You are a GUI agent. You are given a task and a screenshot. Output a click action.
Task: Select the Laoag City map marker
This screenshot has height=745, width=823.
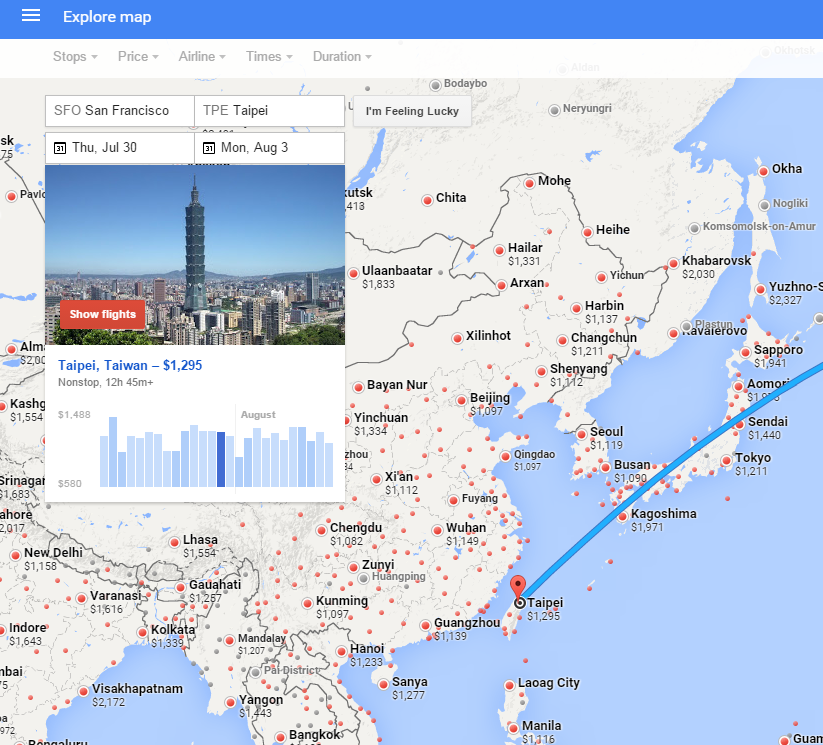(x=509, y=685)
